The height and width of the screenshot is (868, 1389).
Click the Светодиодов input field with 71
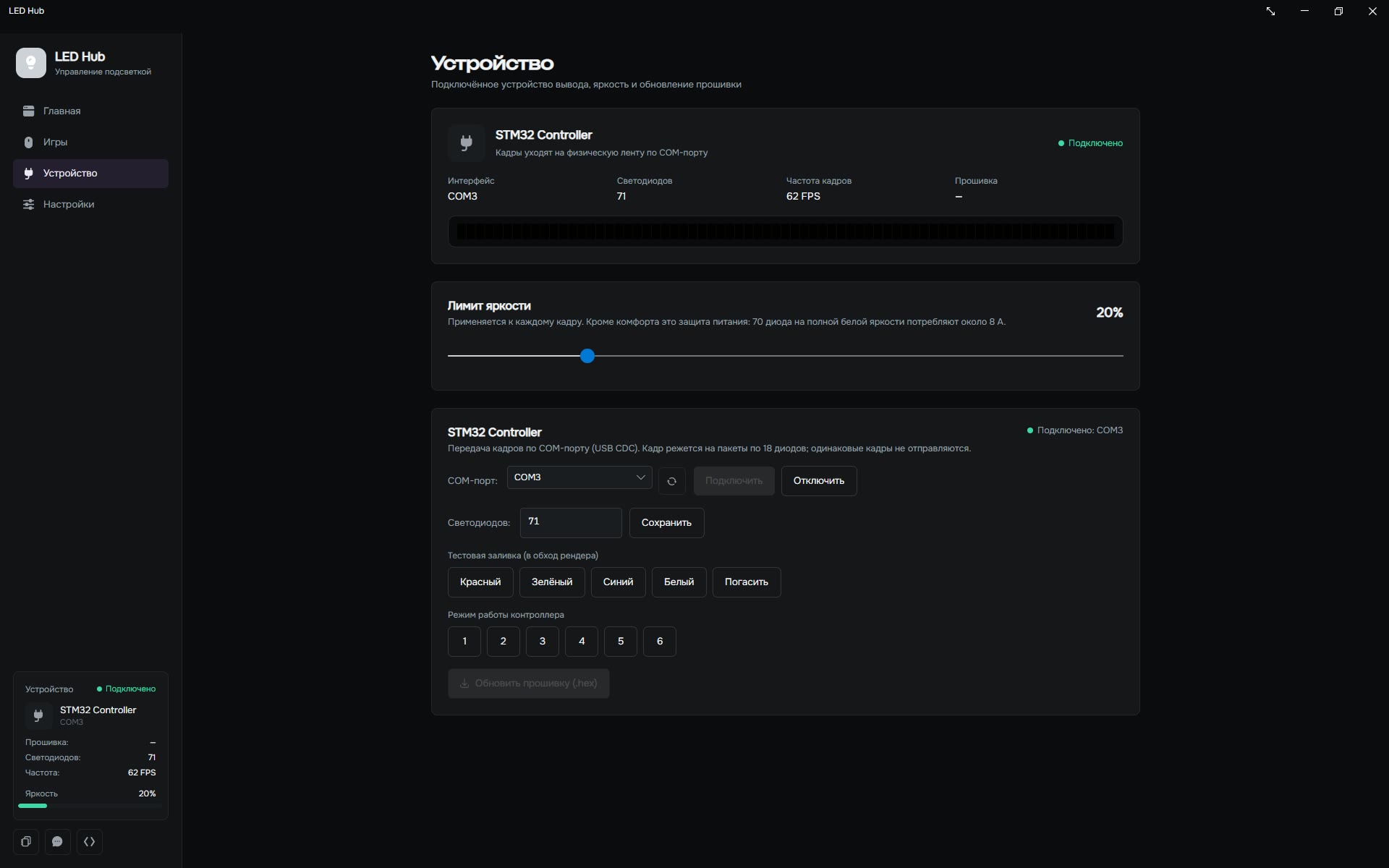tap(571, 523)
